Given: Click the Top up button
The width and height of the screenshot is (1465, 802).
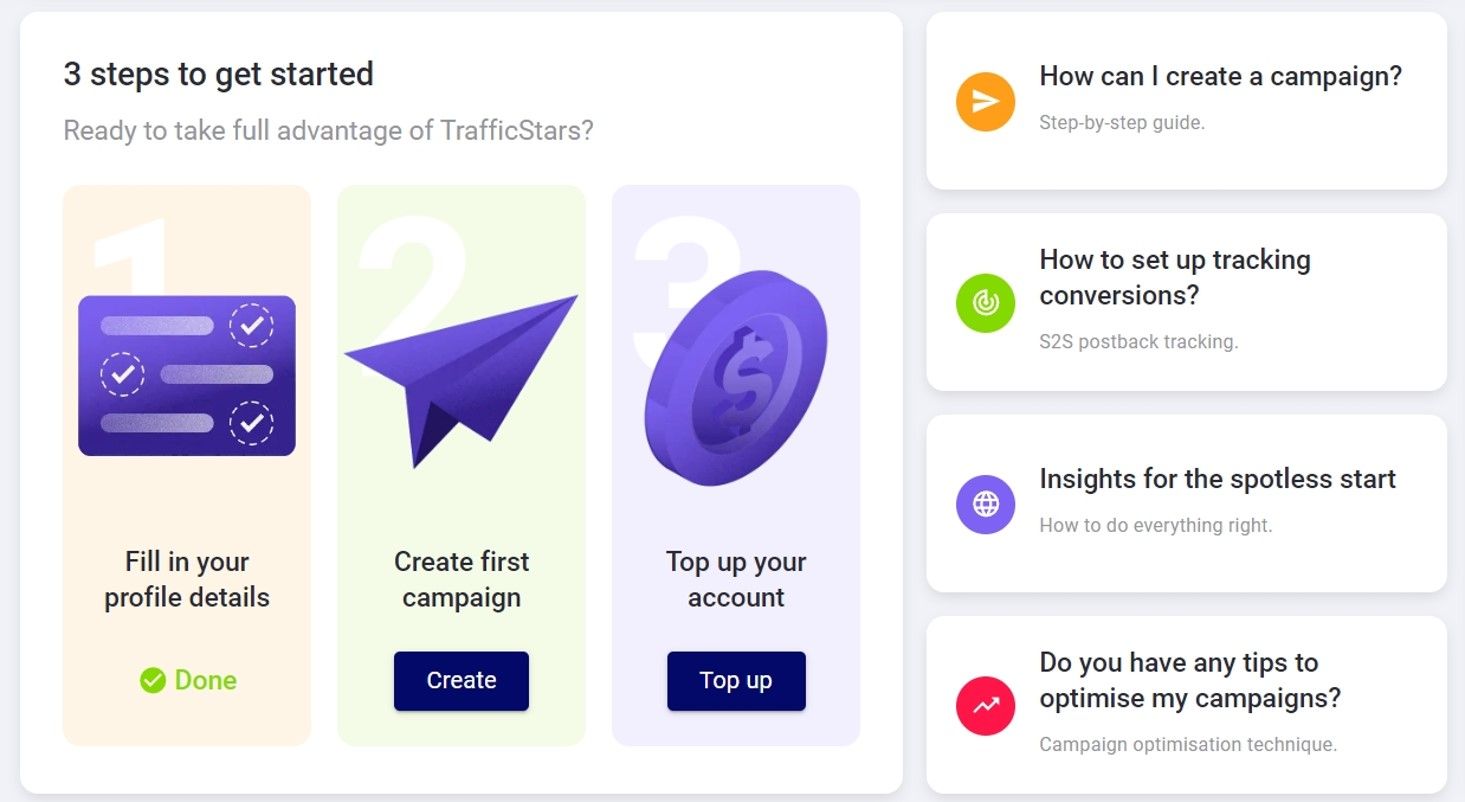Looking at the screenshot, I should (736, 681).
